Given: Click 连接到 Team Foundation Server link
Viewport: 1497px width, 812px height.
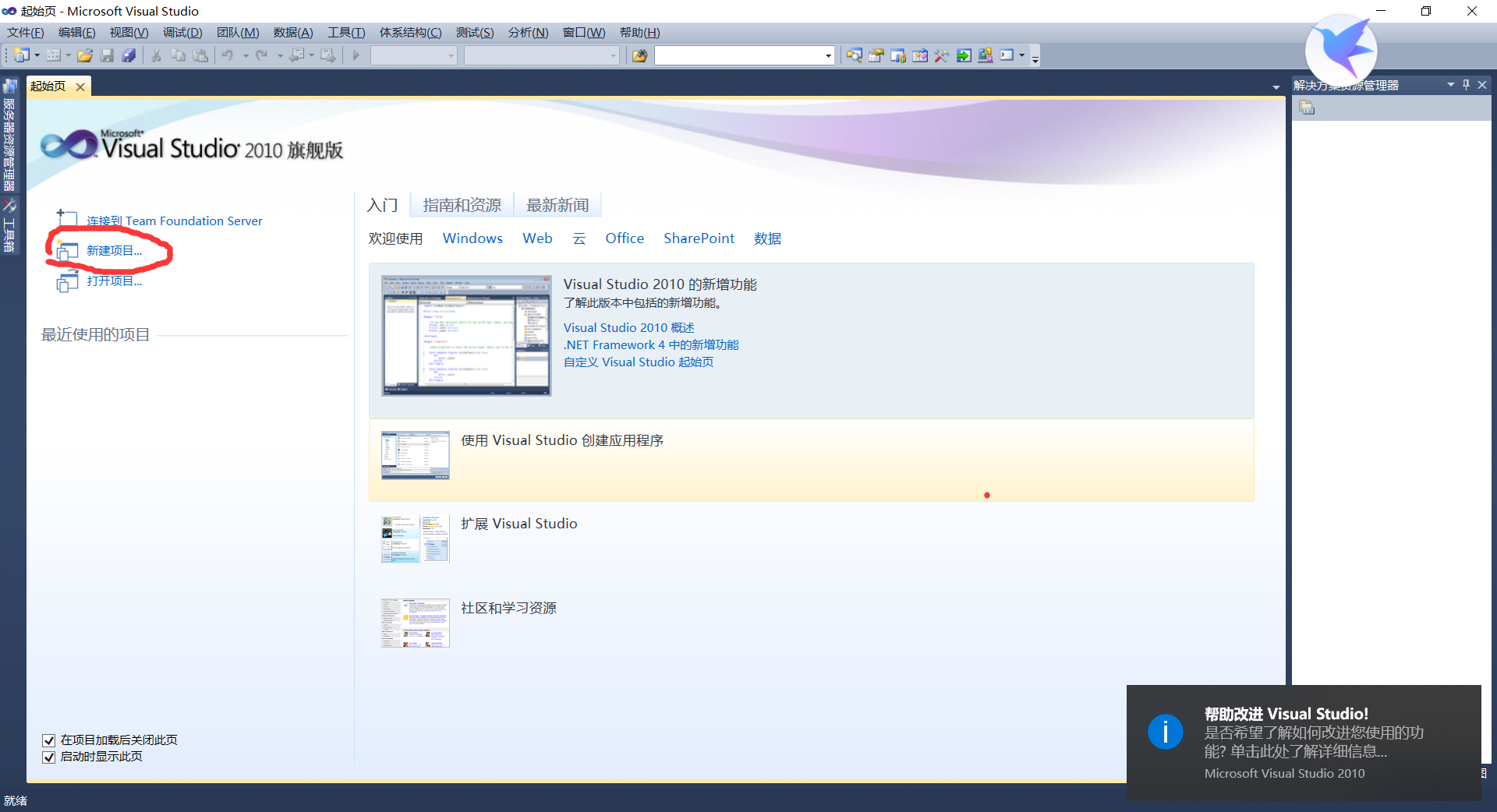Looking at the screenshot, I should (x=174, y=221).
